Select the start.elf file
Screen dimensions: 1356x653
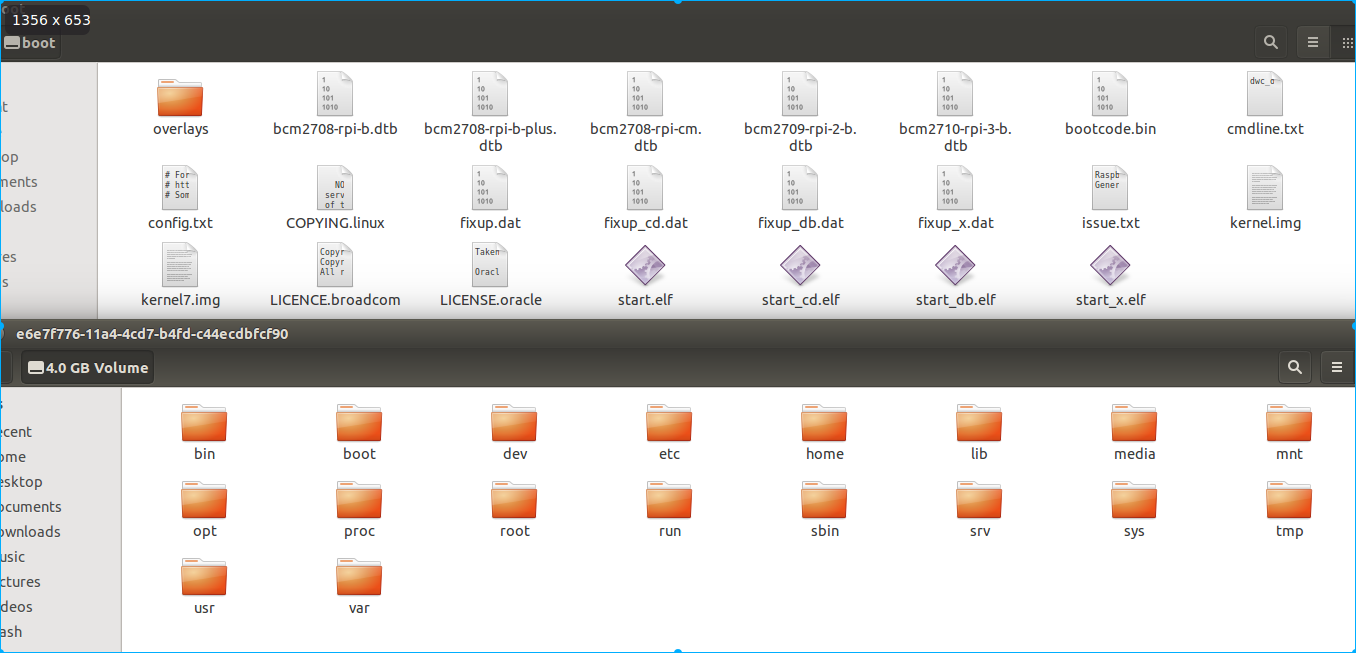point(645,267)
